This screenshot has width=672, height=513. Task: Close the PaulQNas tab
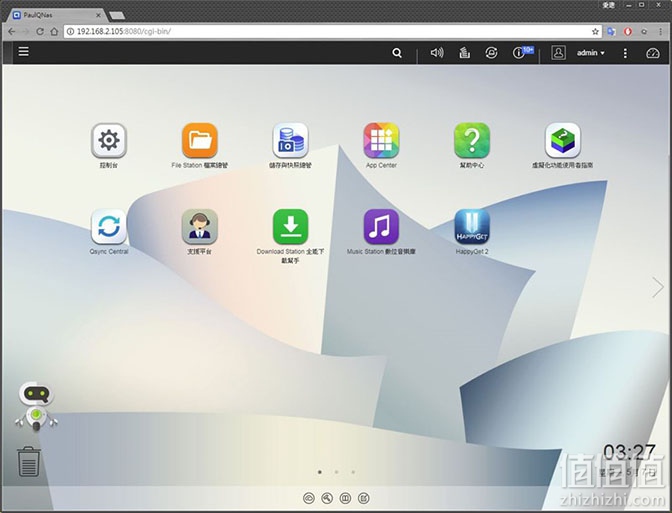98,15
